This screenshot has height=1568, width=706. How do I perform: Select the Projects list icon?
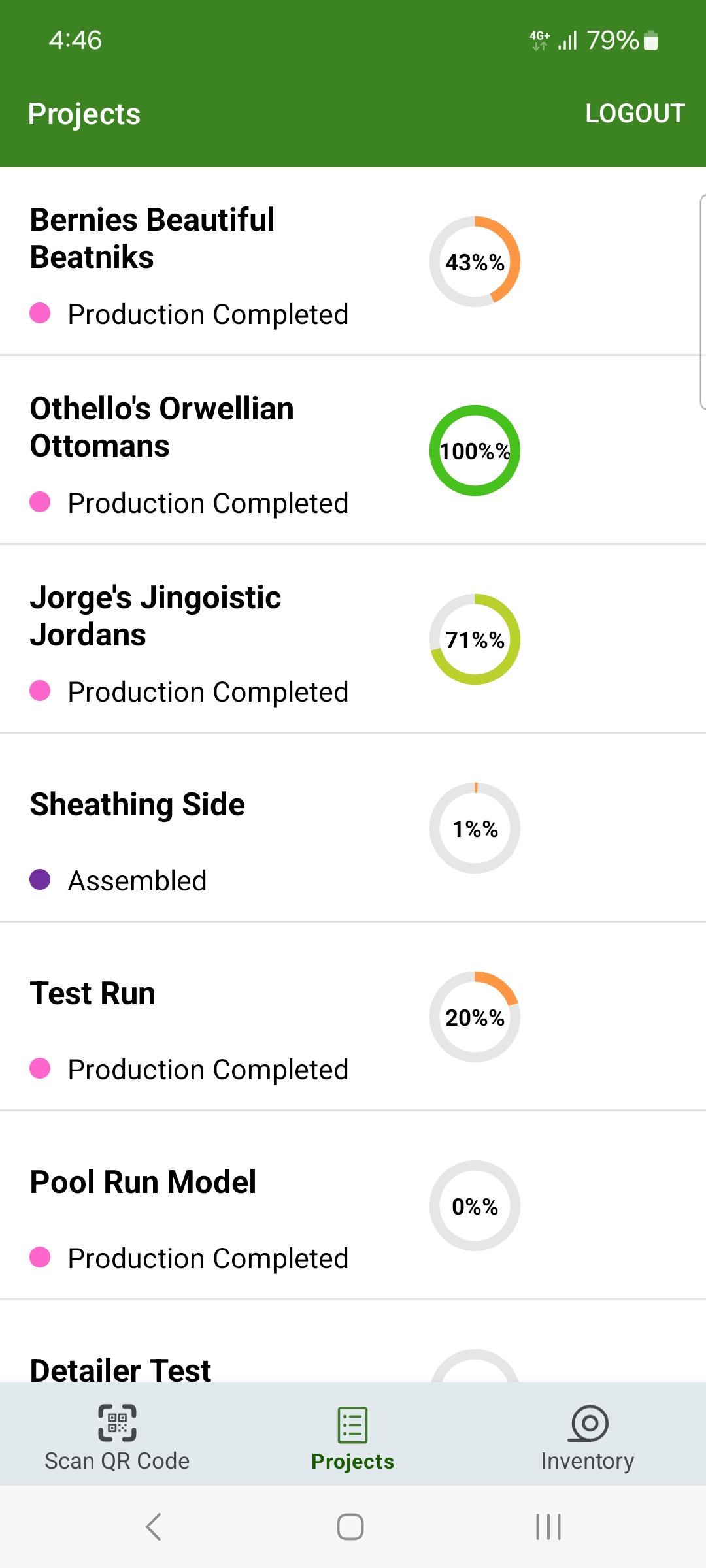tap(353, 1424)
